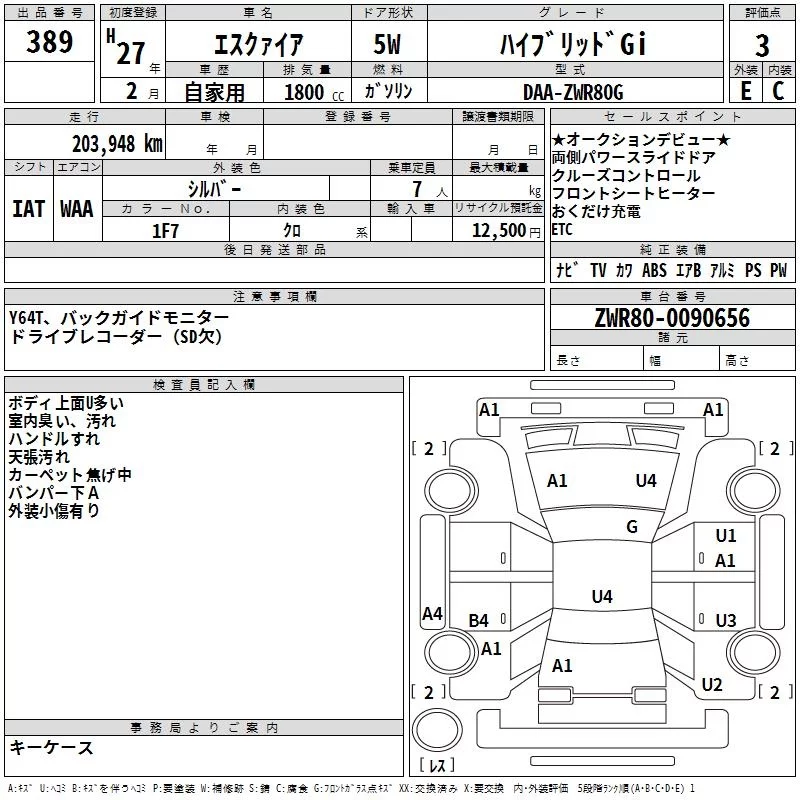Click the grade ハイブリッド Gi
Screen dimensions: 800x800
click(573, 44)
